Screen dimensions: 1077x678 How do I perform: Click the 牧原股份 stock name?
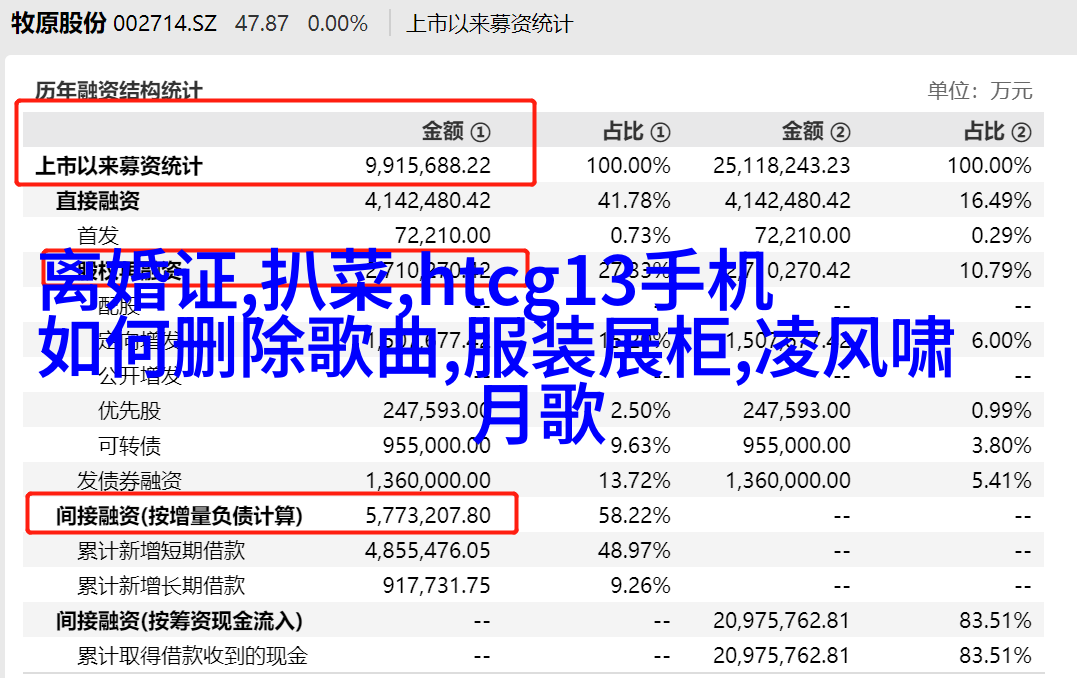(58, 23)
